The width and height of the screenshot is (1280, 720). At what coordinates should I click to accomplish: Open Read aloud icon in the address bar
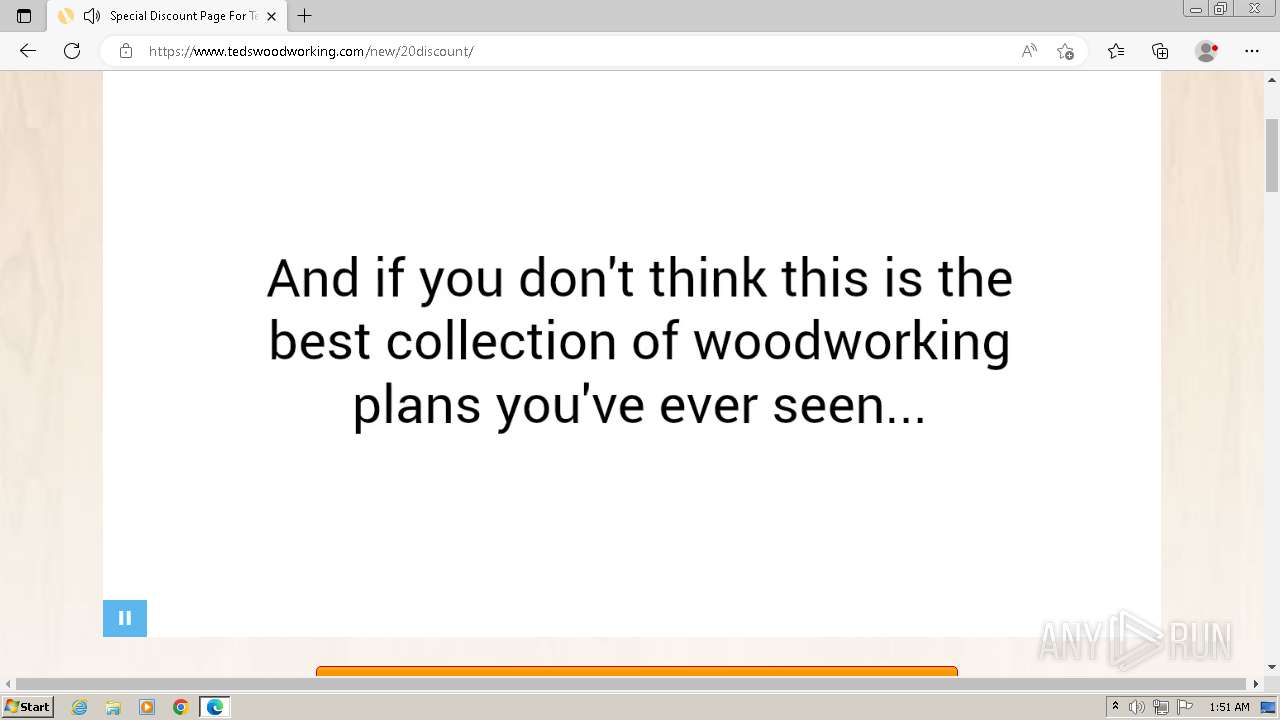(1029, 51)
